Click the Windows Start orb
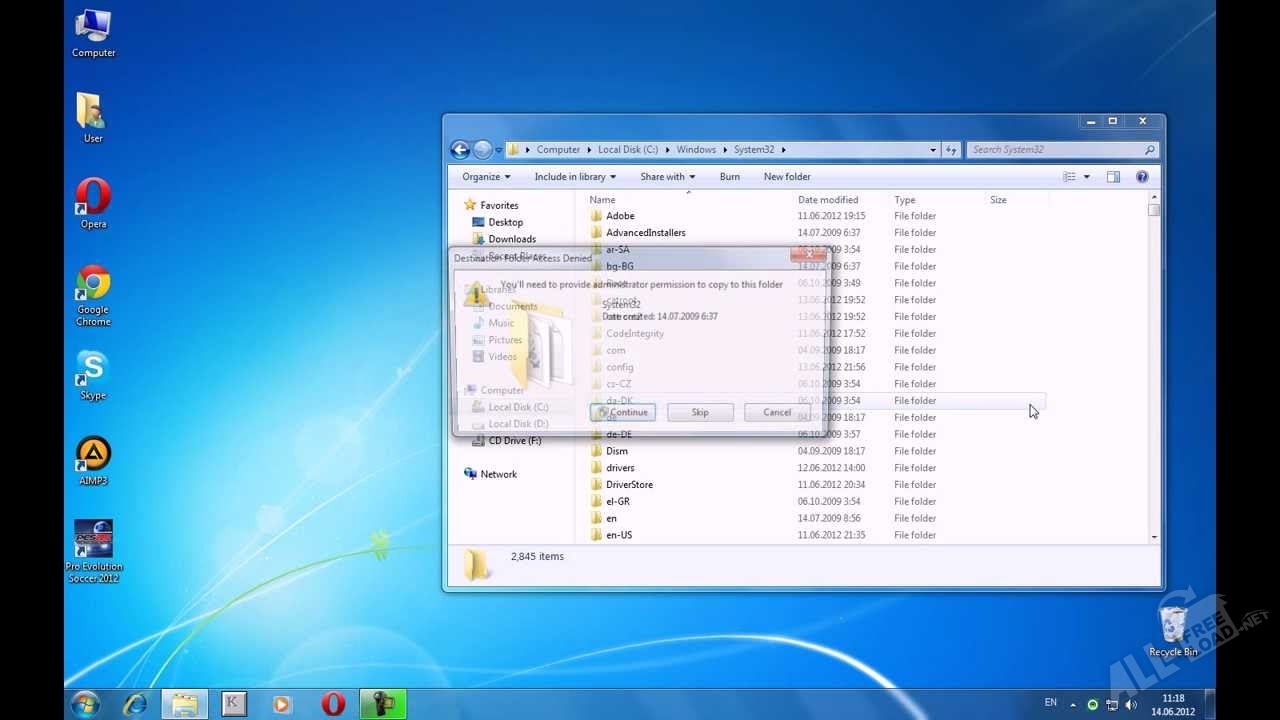1280x720 pixels. pyautogui.click(x=85, y=704)
